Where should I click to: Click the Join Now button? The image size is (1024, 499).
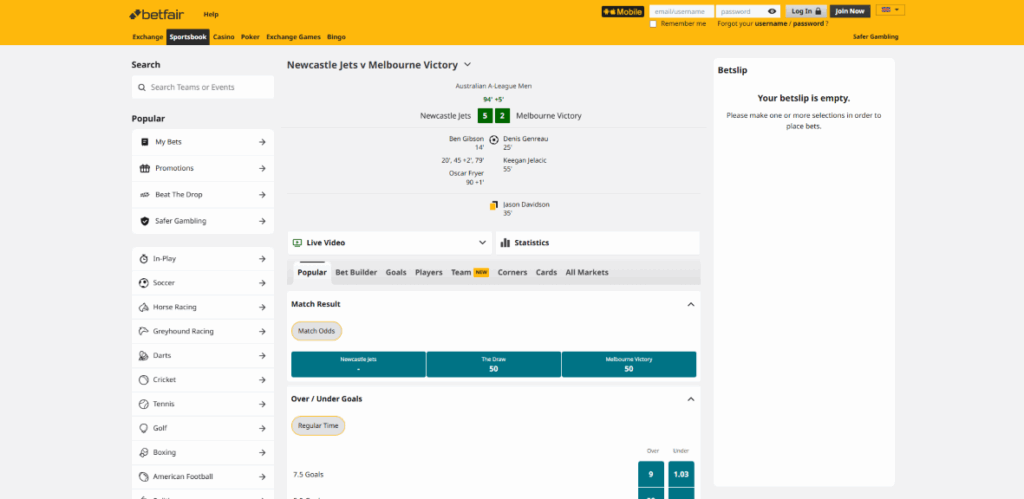click(x=850, y=11)
